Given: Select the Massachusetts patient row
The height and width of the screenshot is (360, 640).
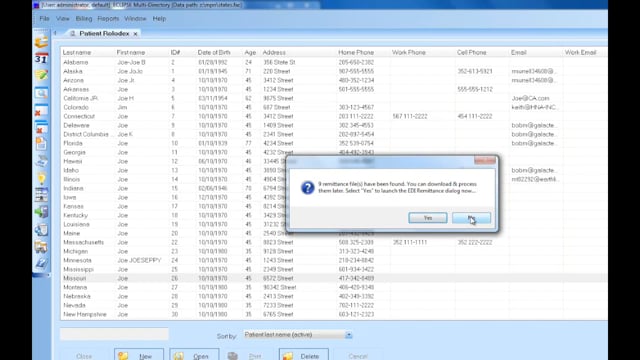Looking at the screenshot, I should click(333, 242).
